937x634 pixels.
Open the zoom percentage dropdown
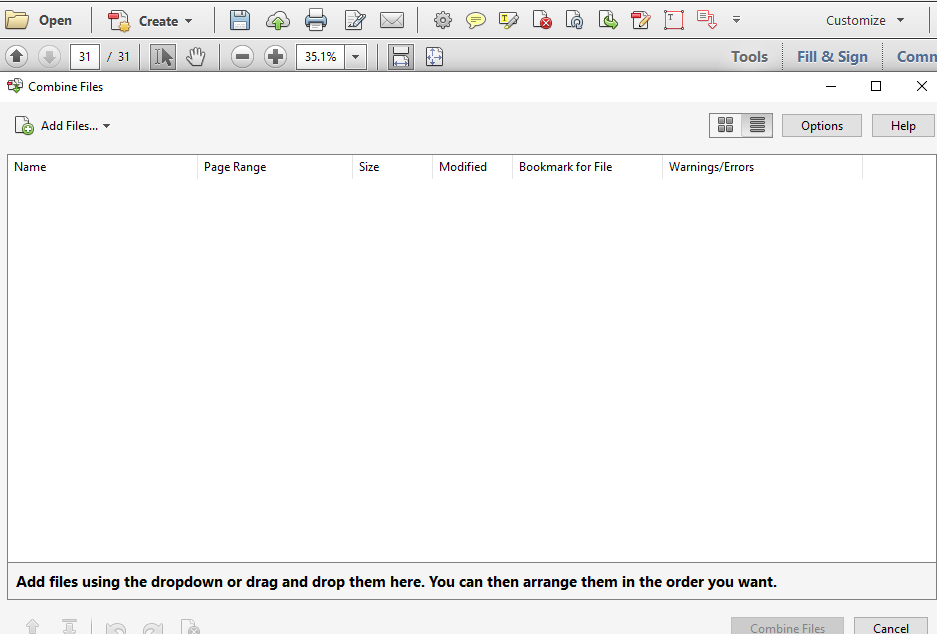point(355,57)
